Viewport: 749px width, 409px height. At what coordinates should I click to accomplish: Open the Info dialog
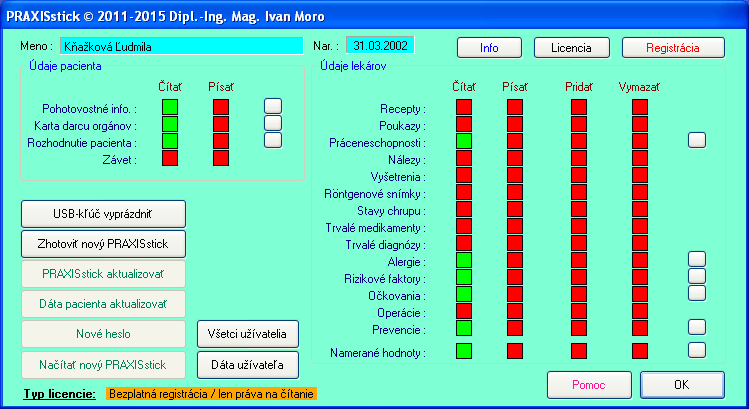point(489,48)
